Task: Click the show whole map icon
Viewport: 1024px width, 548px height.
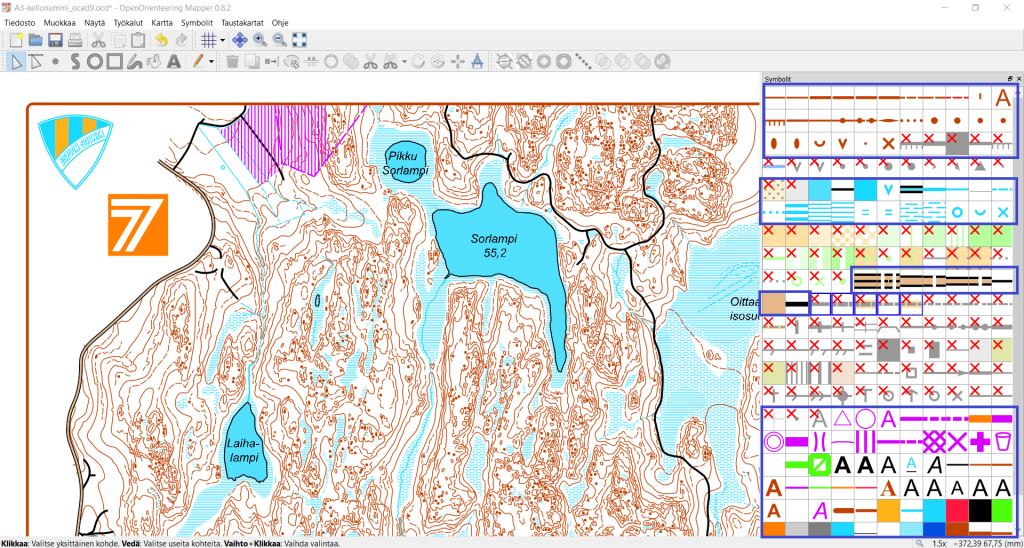Action: (299, 40)
